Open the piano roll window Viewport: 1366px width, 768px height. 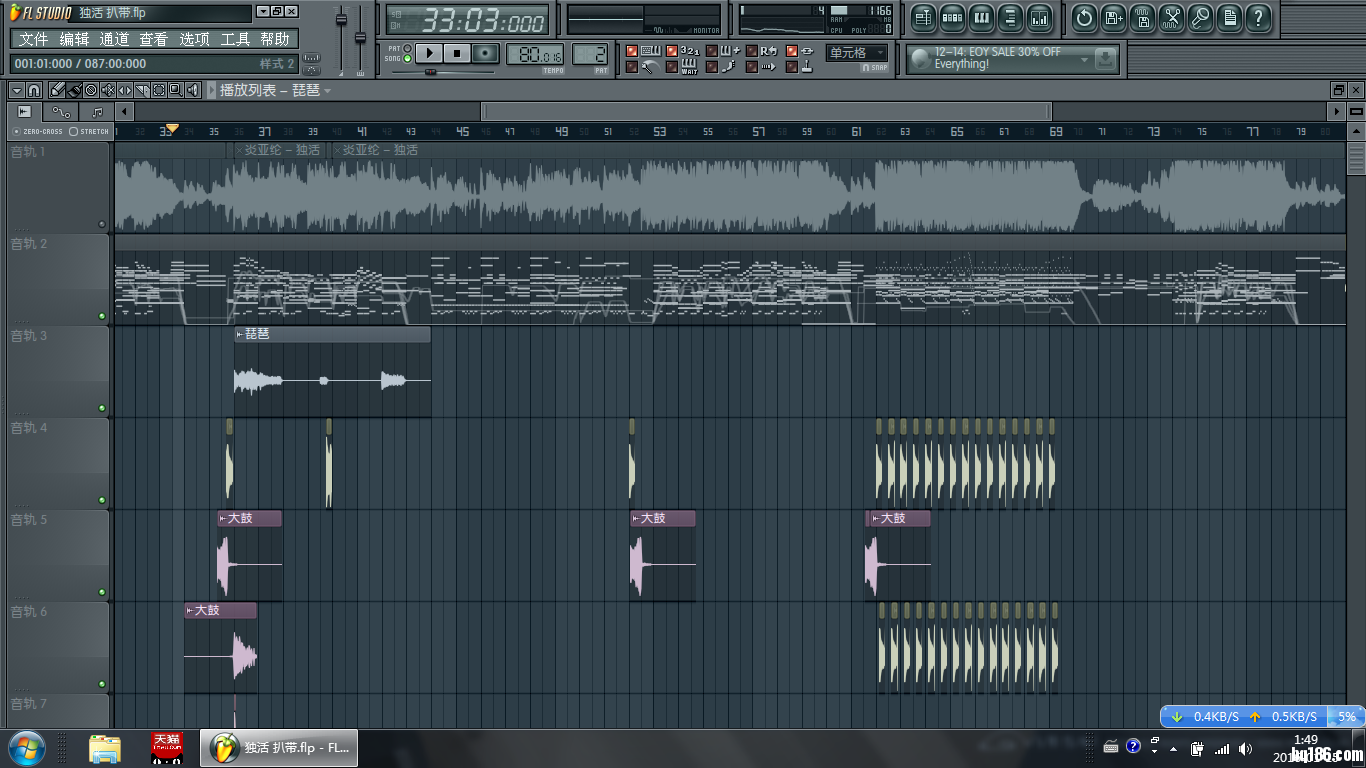coord(981,18)
